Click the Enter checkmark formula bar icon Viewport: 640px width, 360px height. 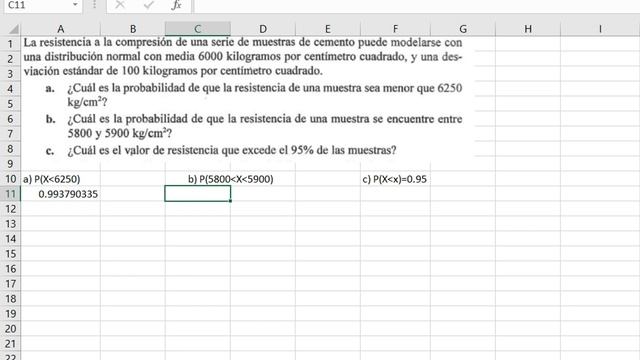point(149,5)
